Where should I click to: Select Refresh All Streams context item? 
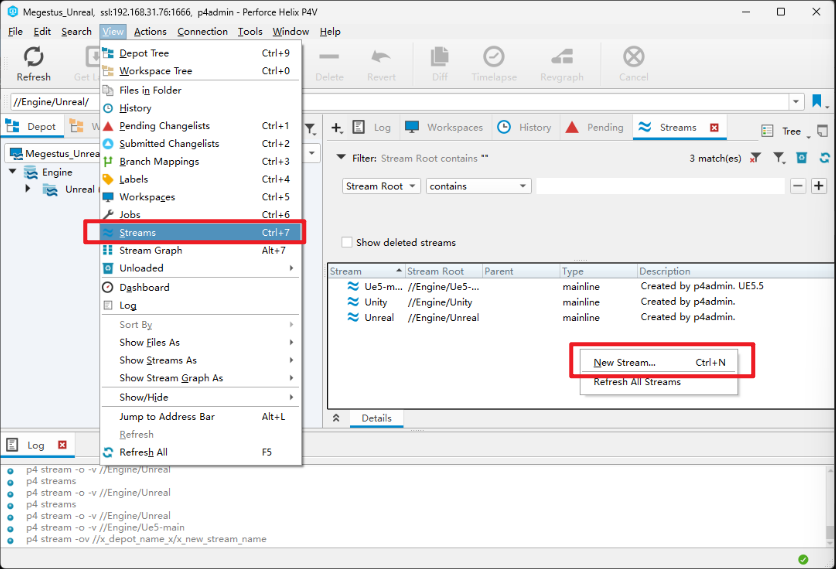pyautogui.click(x=659, y=382)
